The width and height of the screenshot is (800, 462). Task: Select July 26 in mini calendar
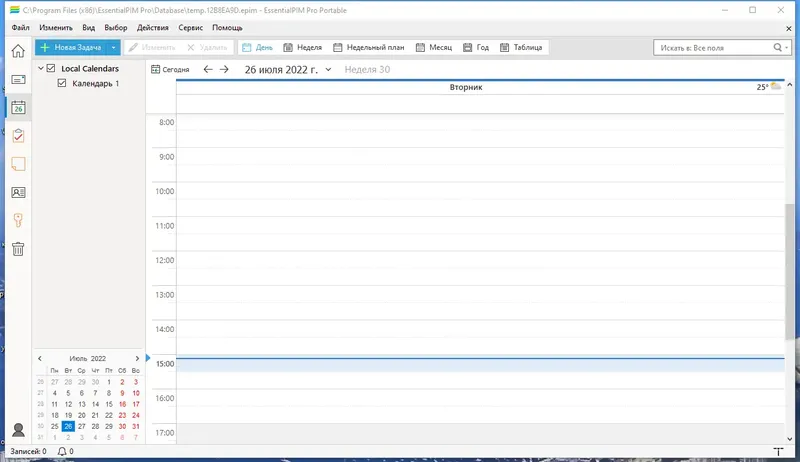click(x=68, y=426)
